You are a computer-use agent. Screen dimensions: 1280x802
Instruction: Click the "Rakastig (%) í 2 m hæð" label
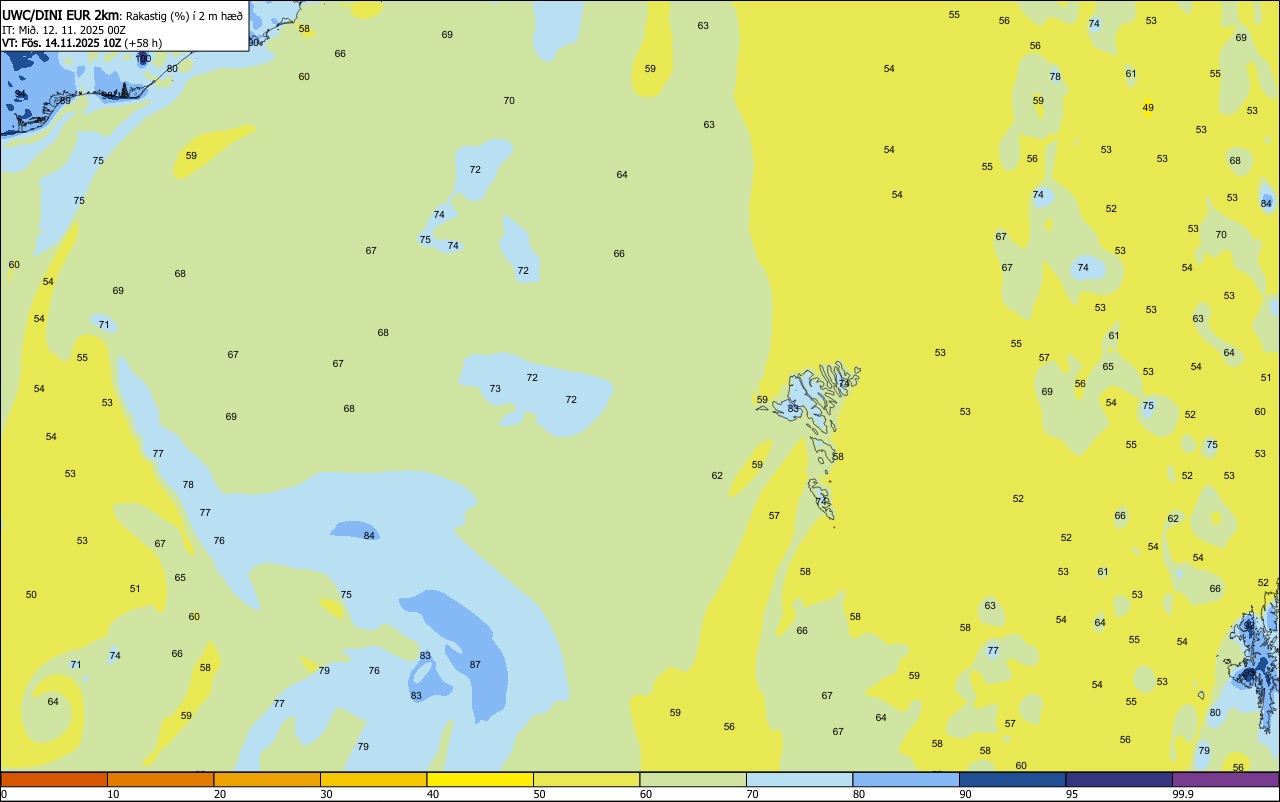pos(184,16)
